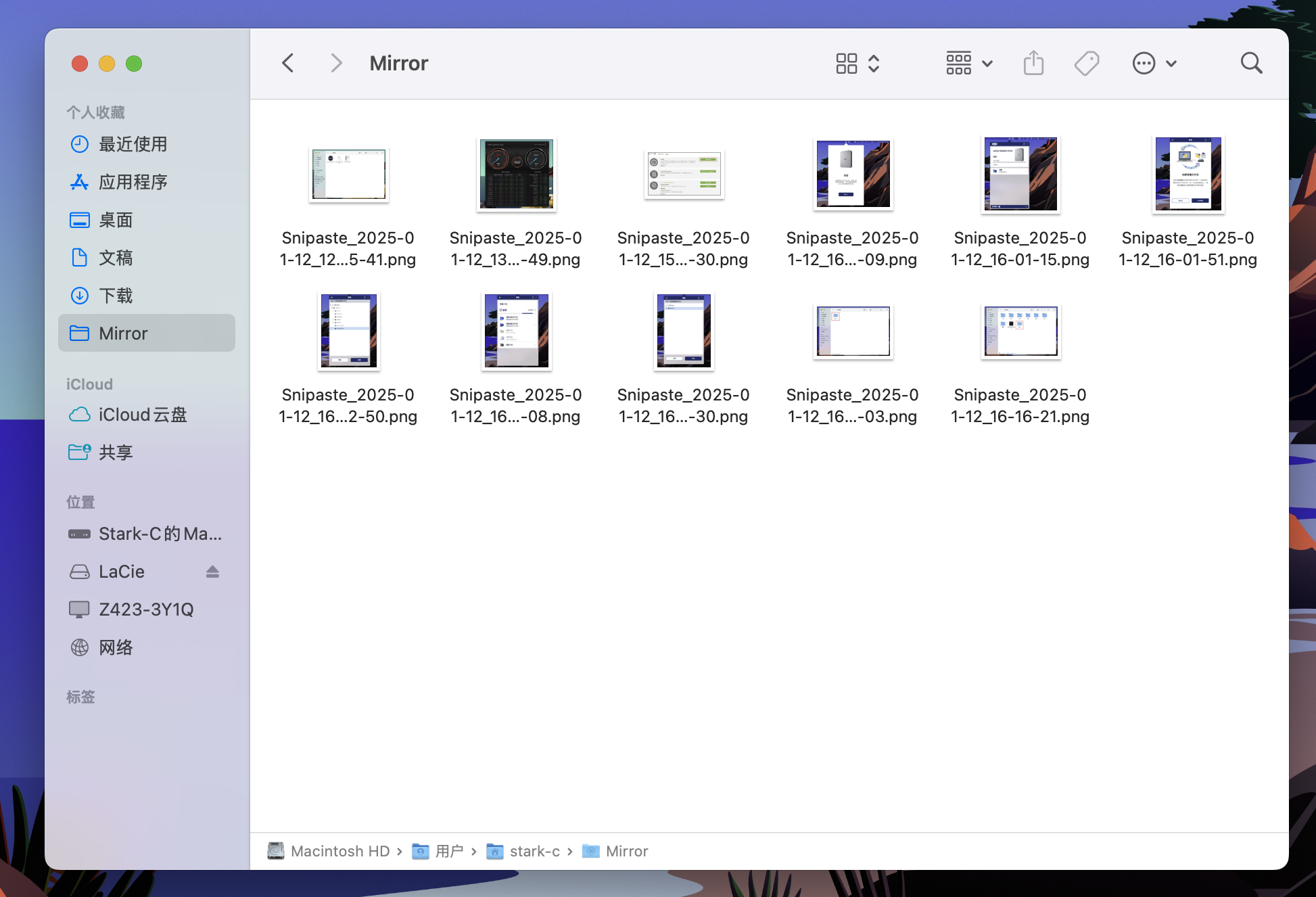Open 下载 folder in sidebar

pyautogui.click(x=116, y=296)
